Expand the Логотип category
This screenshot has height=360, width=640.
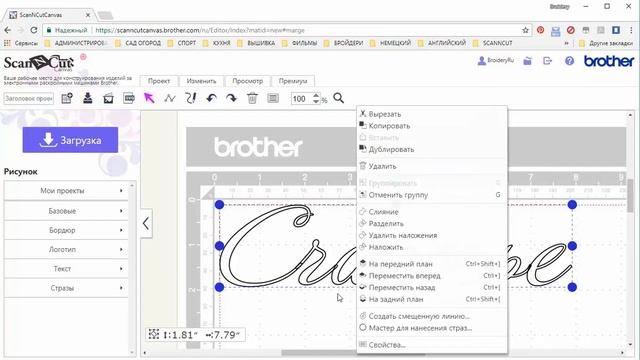[66, 249]
